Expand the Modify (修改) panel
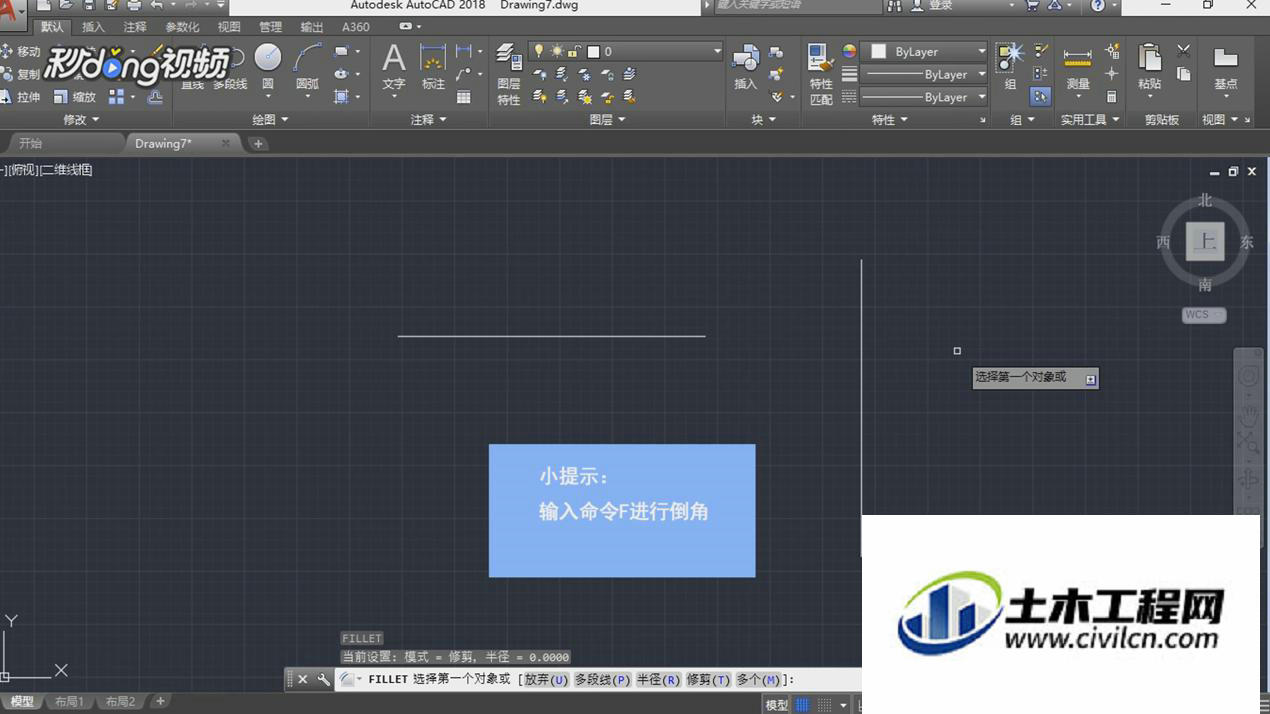This screenshot has width=1270, height=714. click(80, 120)
